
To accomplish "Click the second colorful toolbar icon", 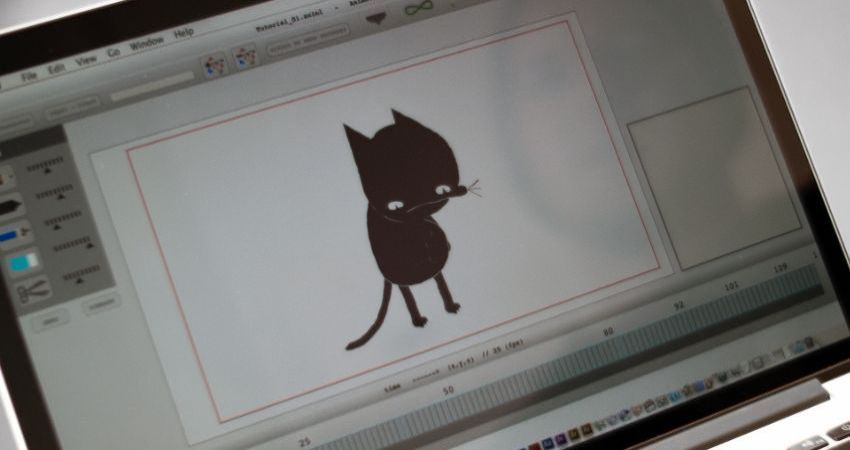I will pos(245,58).
